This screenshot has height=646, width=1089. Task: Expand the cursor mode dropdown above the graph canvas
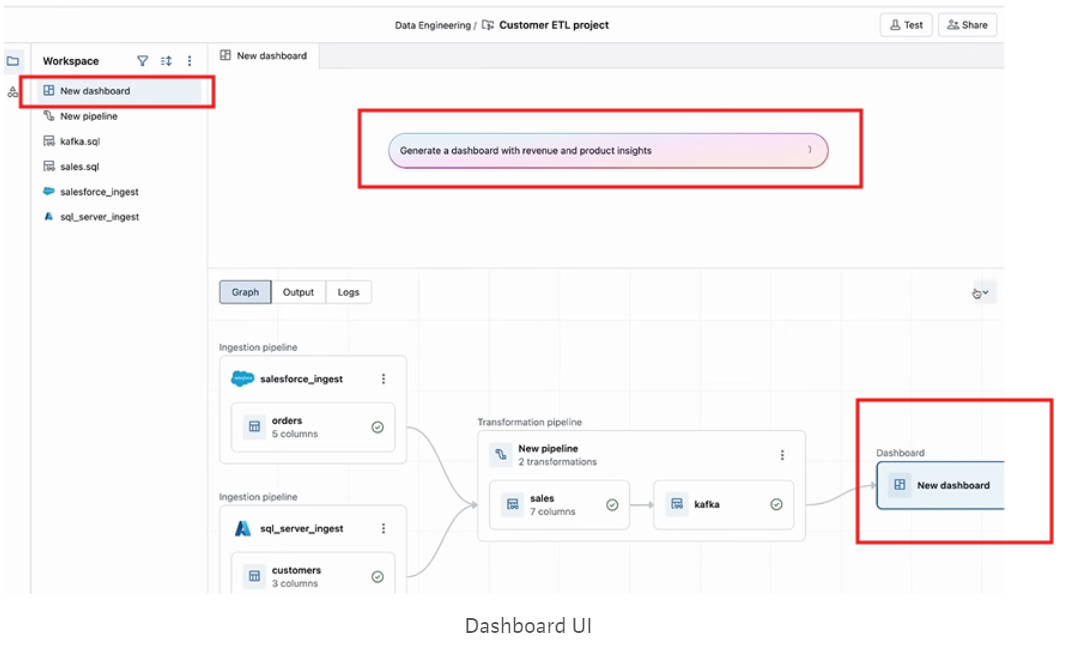click(976, 292)
